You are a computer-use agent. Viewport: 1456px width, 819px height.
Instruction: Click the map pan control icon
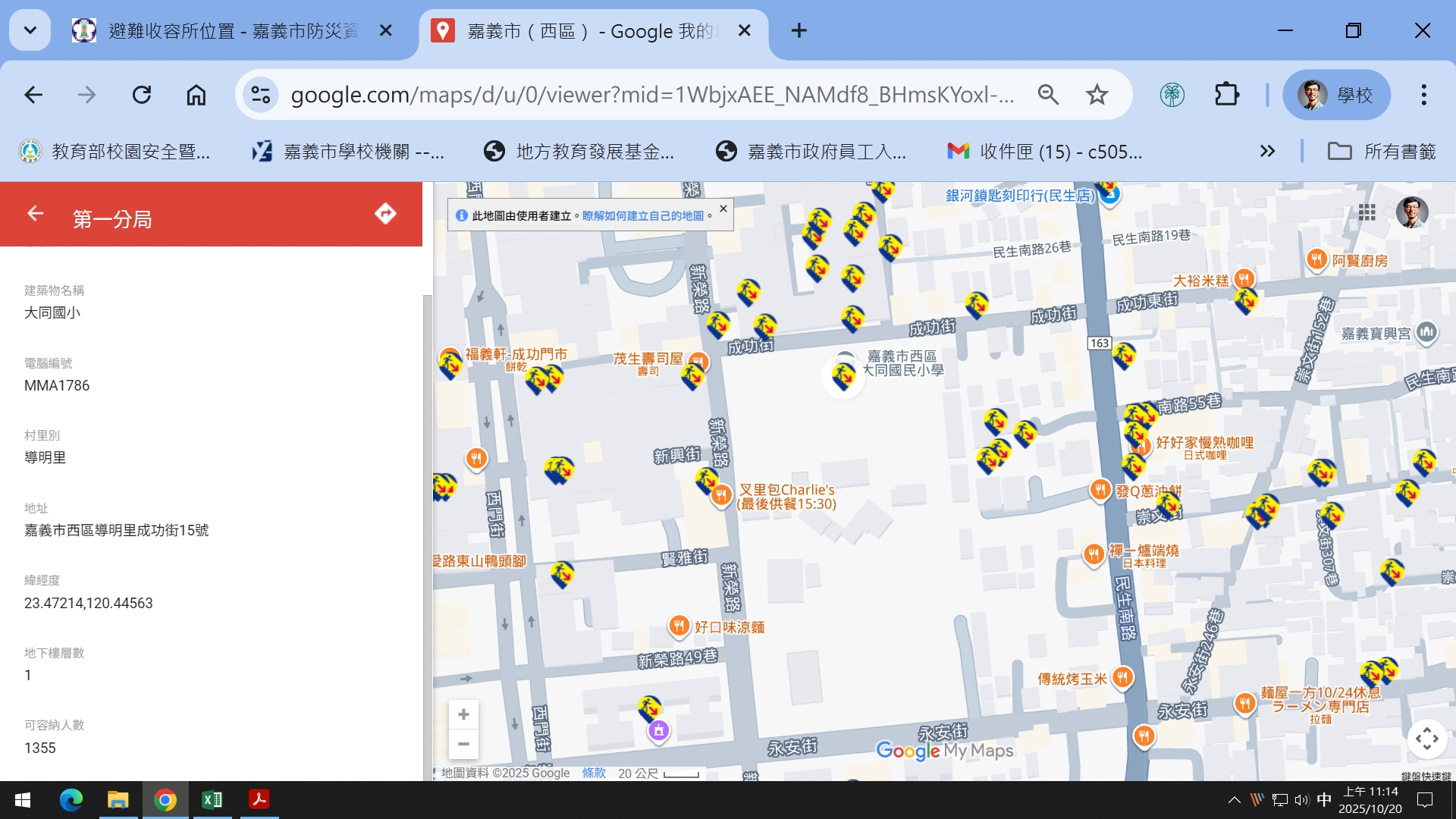tap(1426, 739)
